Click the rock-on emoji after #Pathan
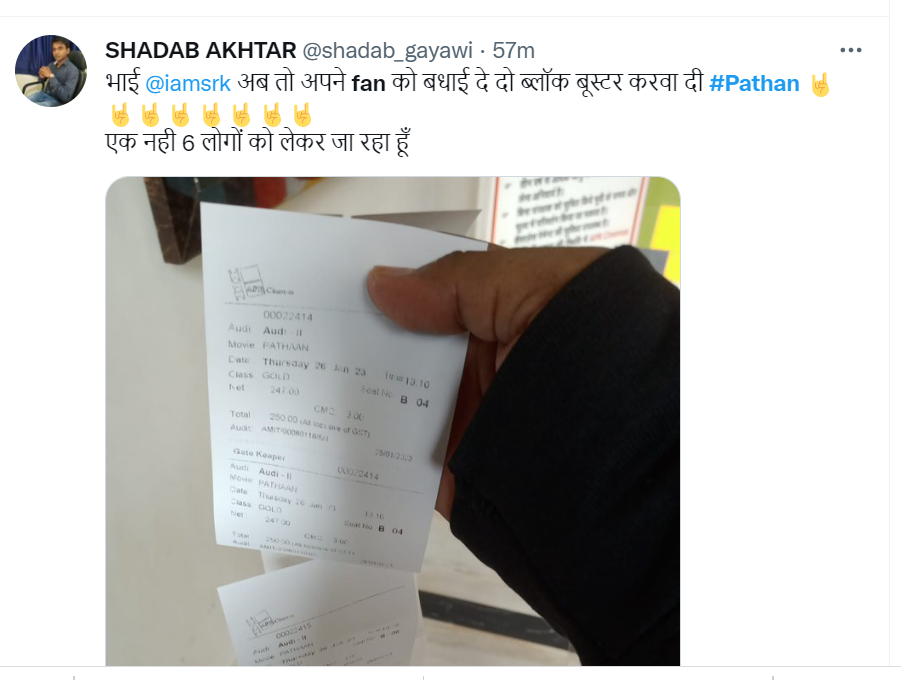The image size is (901, 680). coord(819,84)
